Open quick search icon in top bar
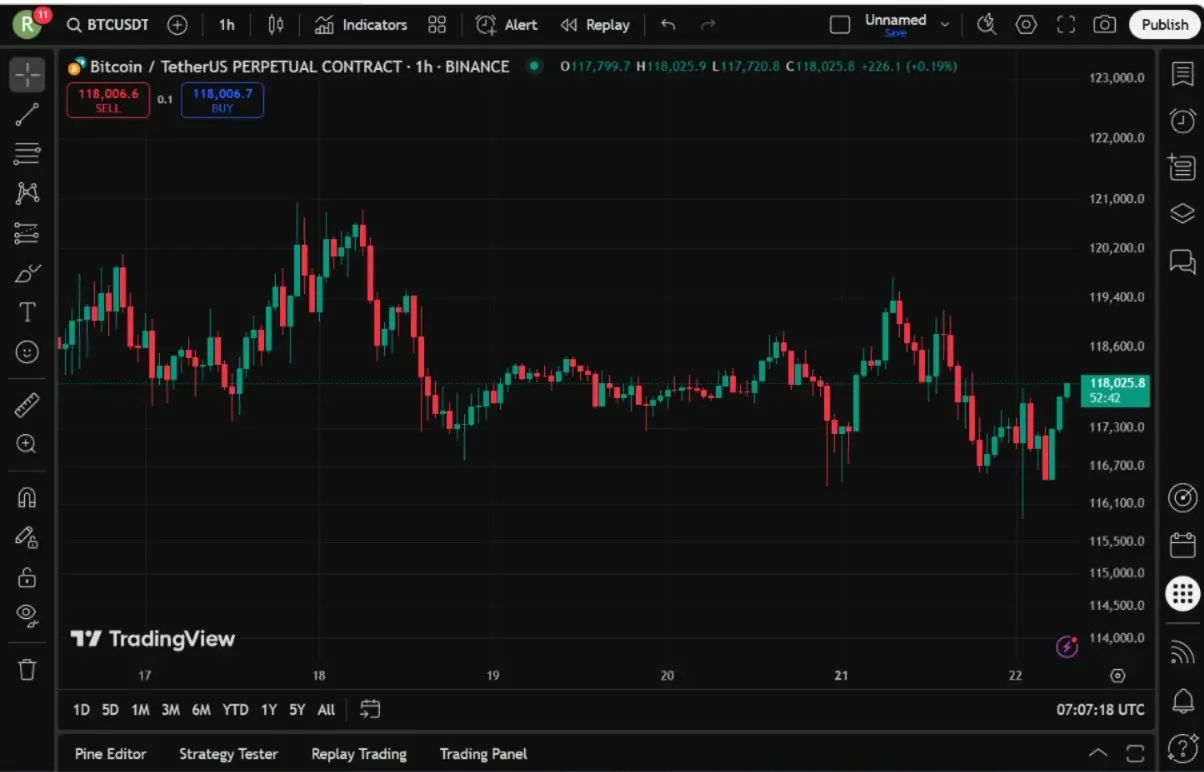Image resolution: width=1204 pixels, height=772 pixels. pos(987,25)
